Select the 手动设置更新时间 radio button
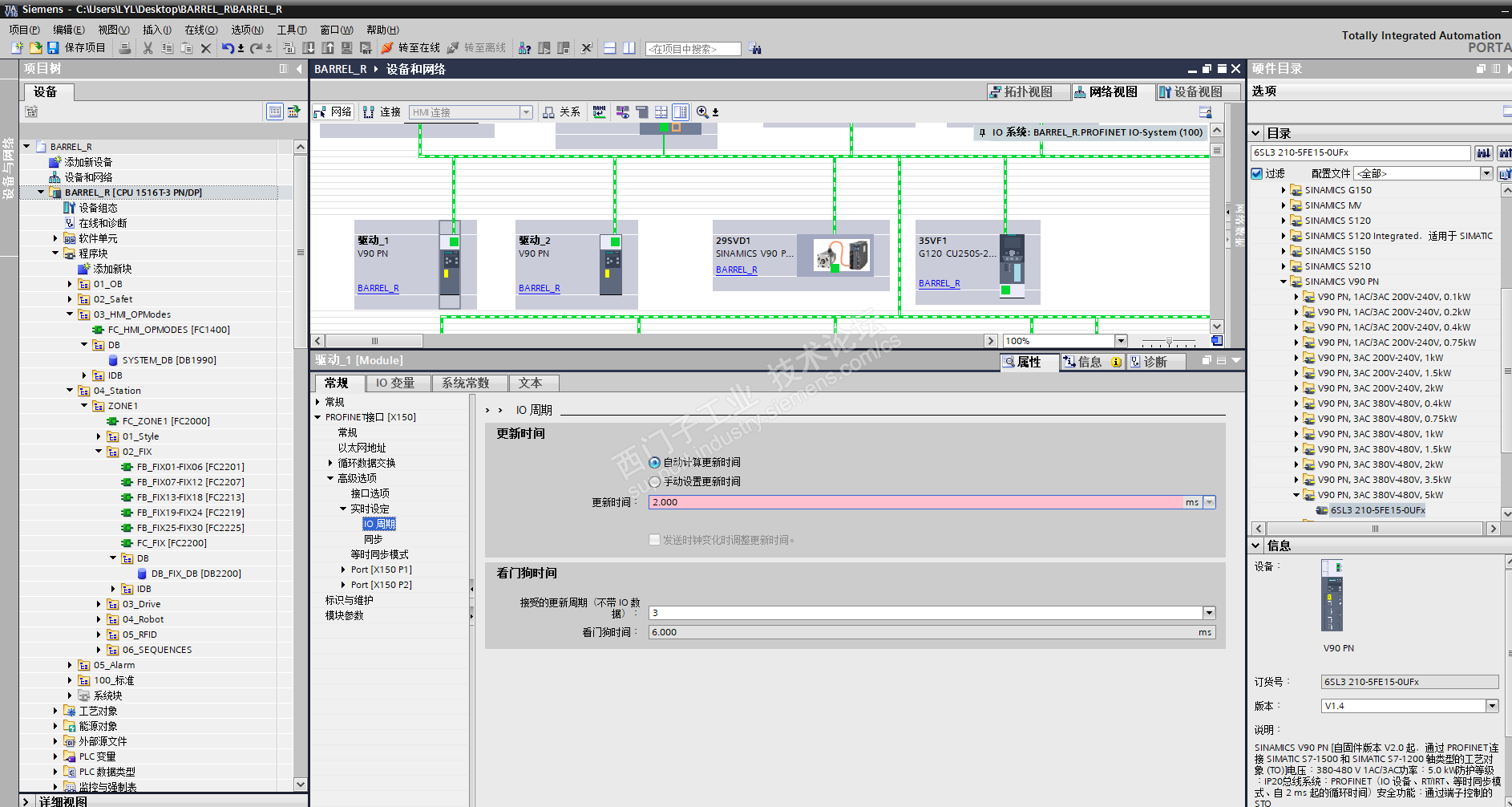Image resolution: width=1512 pixels, height=807 pixels. [655, 482]
